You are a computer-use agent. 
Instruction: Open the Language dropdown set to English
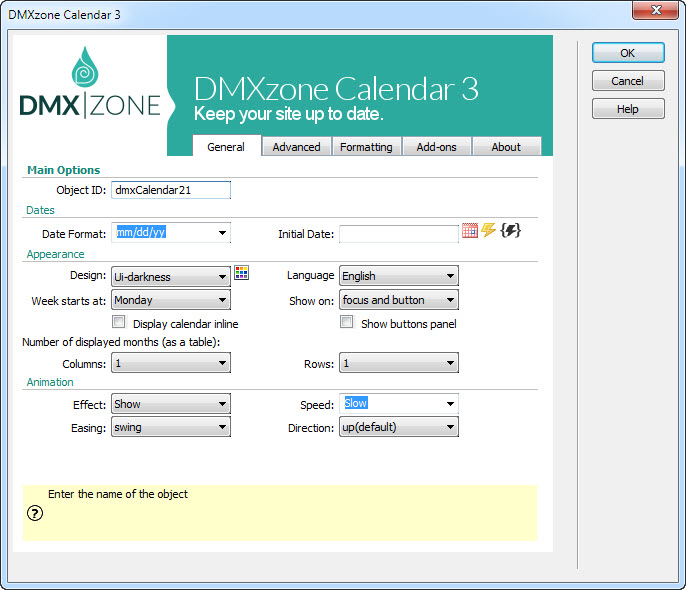[x=399, y=276]
